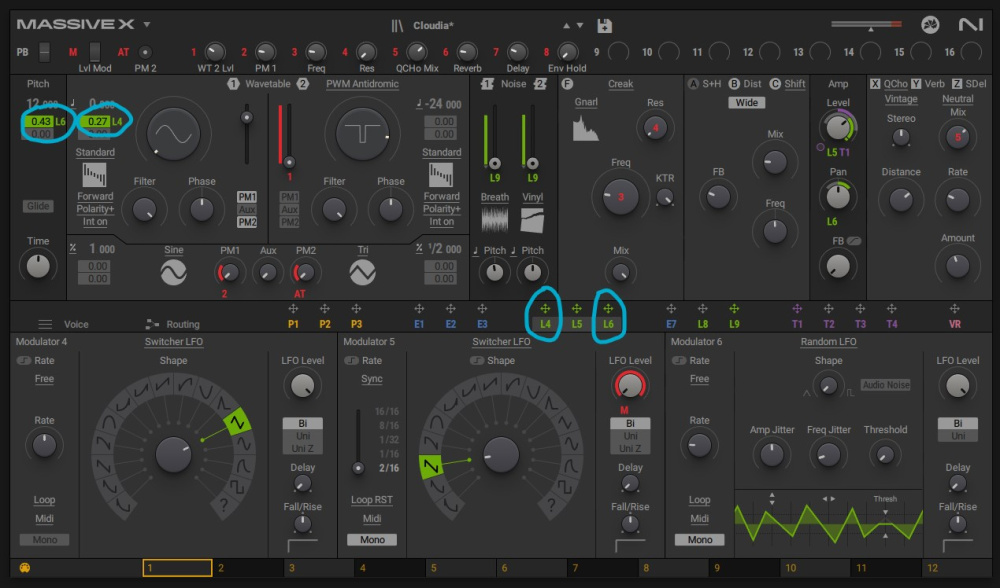Toggle PM2 routing for oscillator 1
Screen dimensions: 1000x588
(247, 222)
